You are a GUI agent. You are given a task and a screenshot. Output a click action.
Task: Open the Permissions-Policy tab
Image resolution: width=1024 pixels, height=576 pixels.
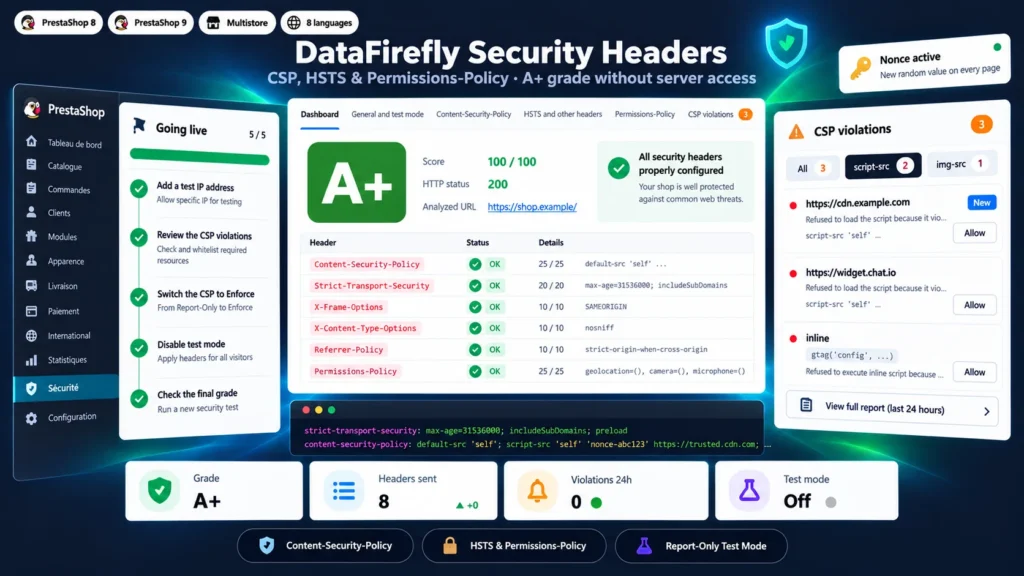pyautogui.click(x=645, y=114)
